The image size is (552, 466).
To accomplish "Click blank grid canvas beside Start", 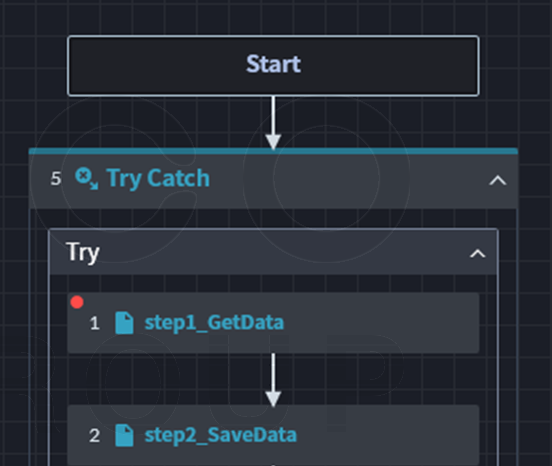I will click(x=516, y=67).
